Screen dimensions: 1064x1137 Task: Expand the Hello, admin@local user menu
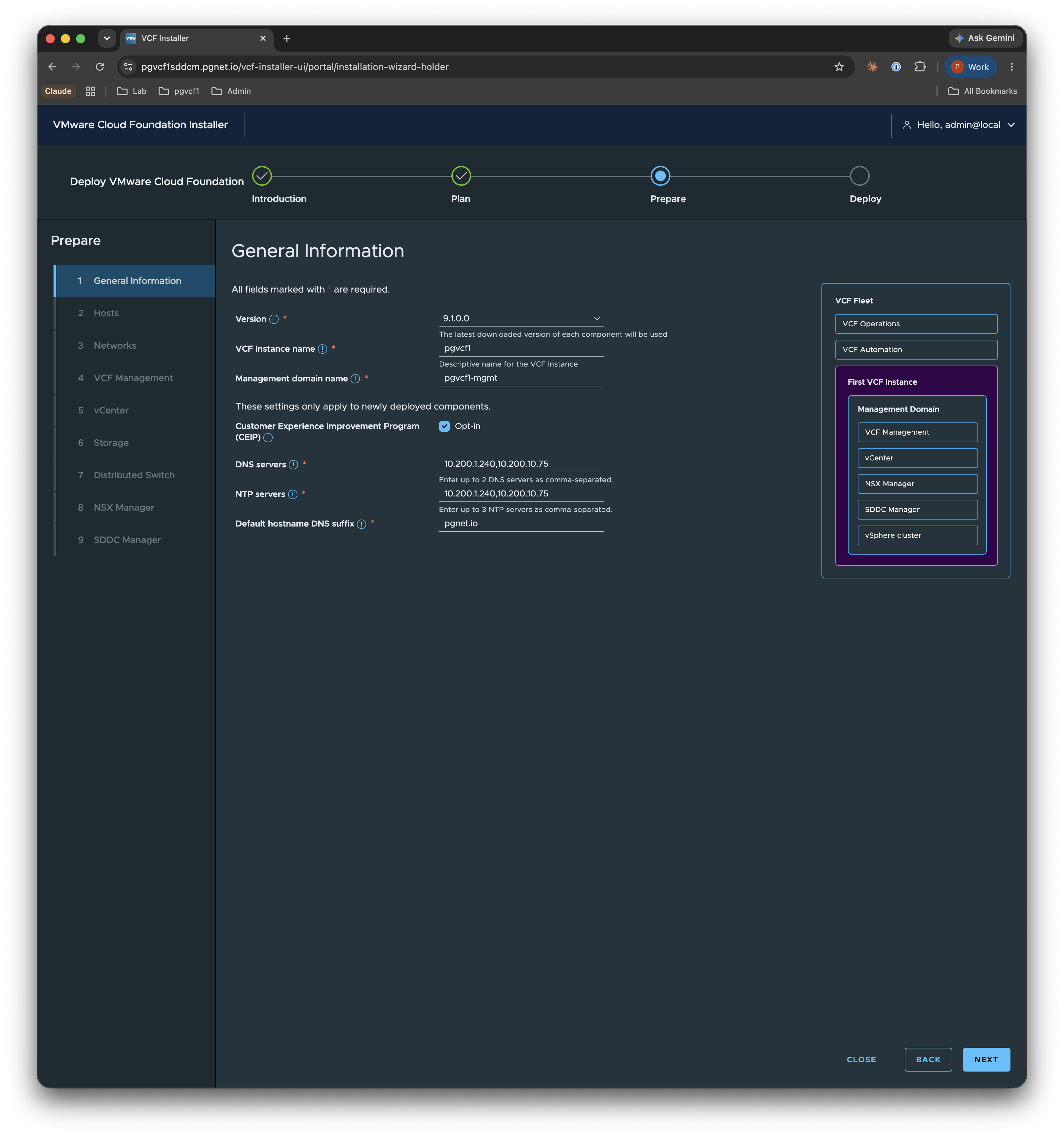pyautogui.click(x=959, y=125)
